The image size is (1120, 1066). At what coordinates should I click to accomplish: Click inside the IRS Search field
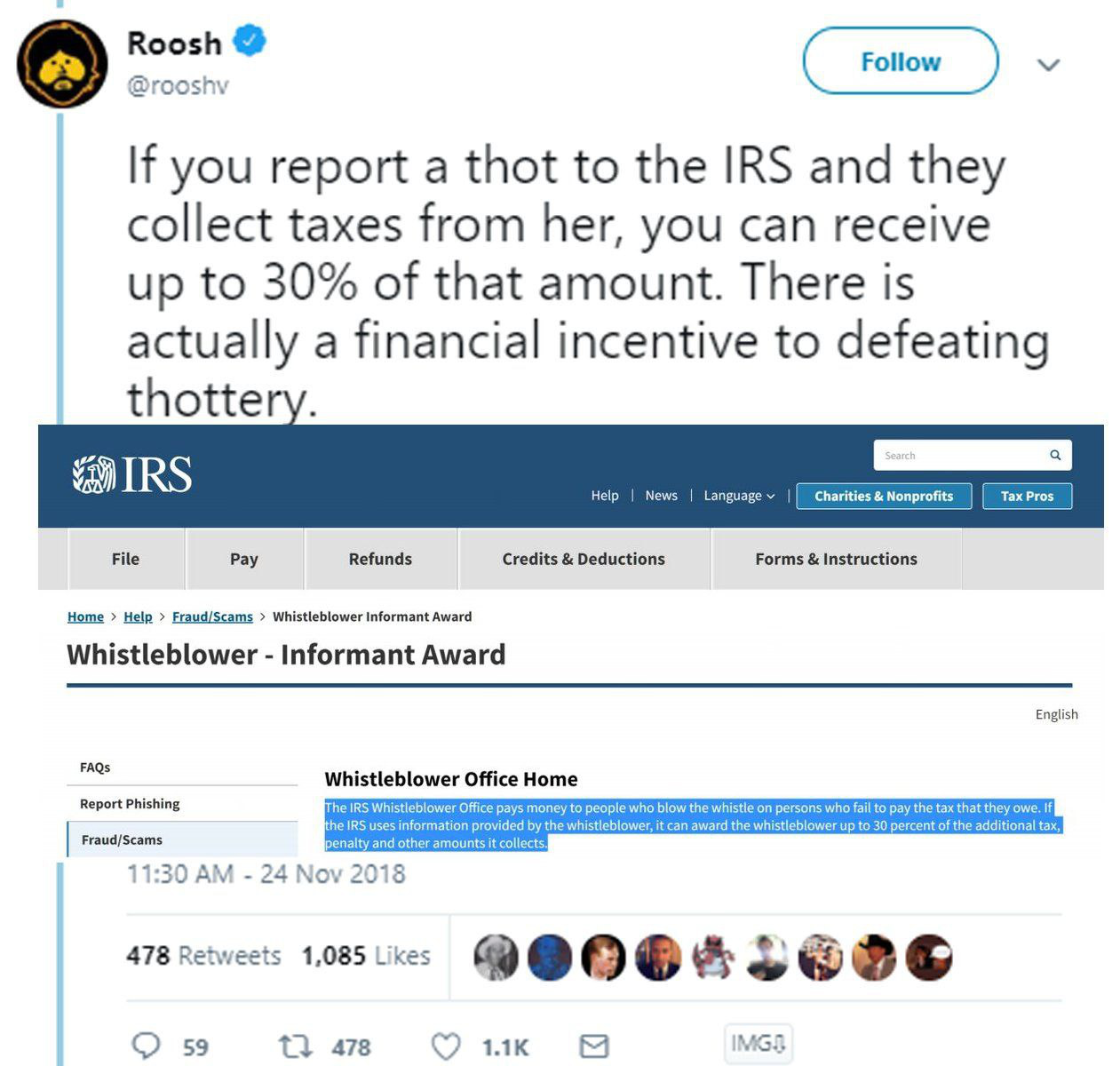click(963, 455)
